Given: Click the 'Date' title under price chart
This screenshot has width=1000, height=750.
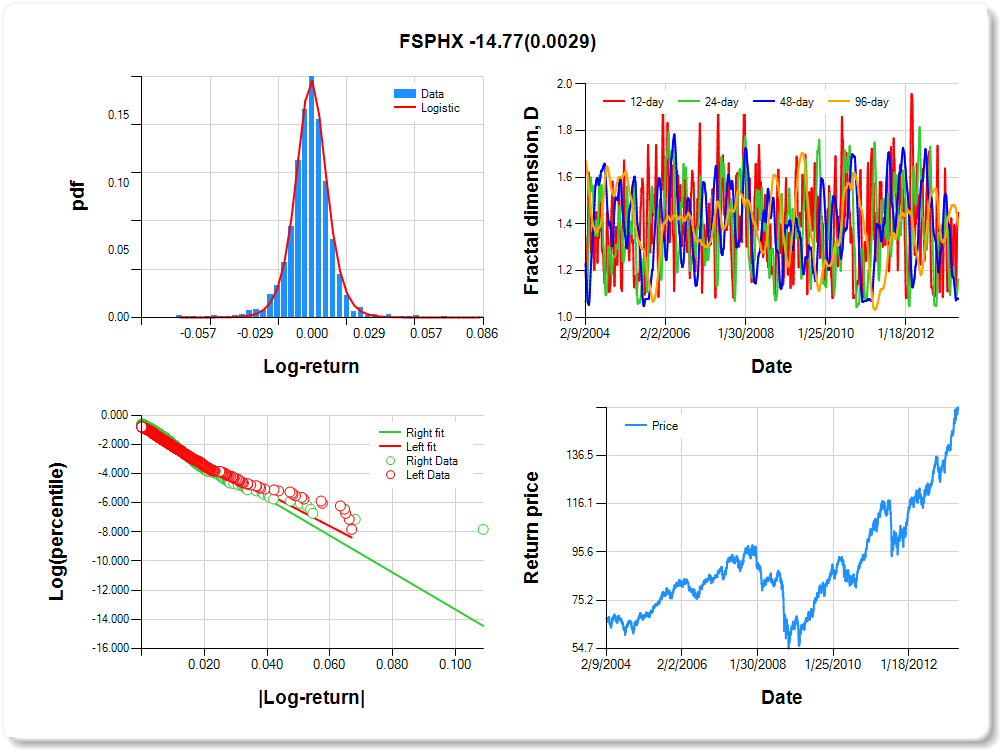Looking at the screenshot, I should pos(782,697).
